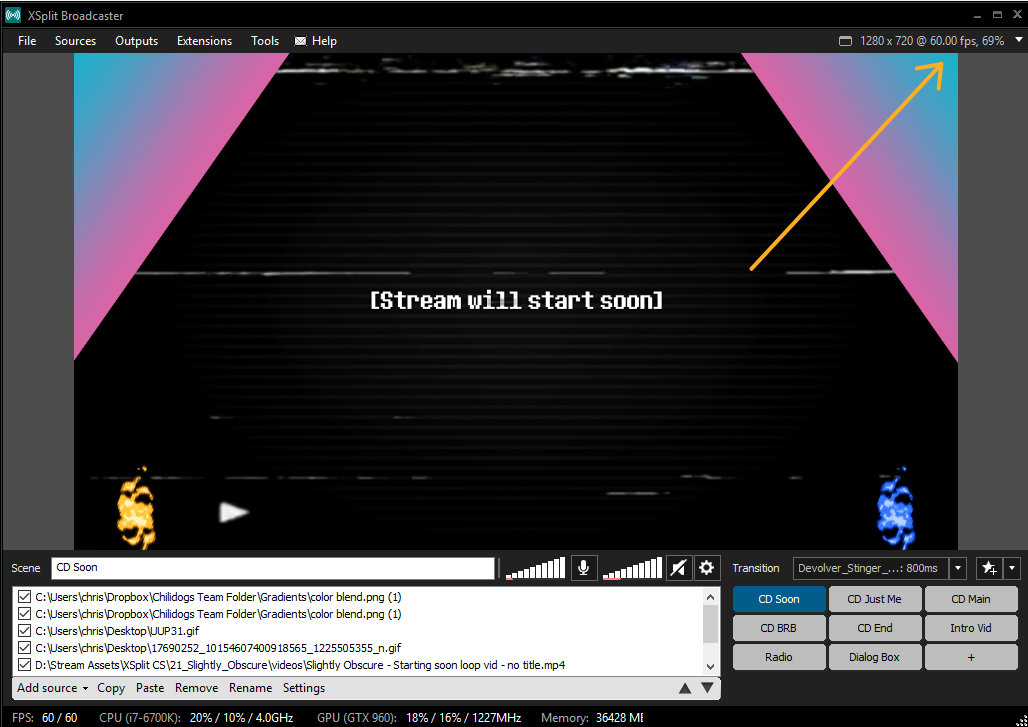Move selected source up with arrow

click(x=685, y=688)
